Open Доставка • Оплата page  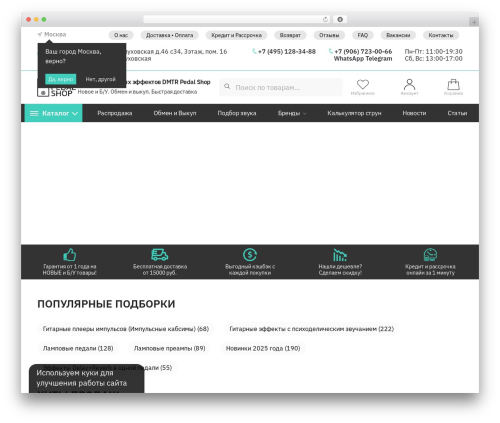pyautogui.click(x=169, y=35)
